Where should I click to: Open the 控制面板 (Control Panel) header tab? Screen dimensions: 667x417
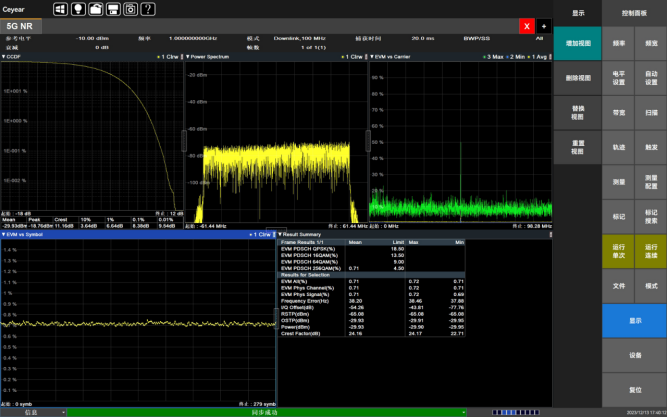634,13
